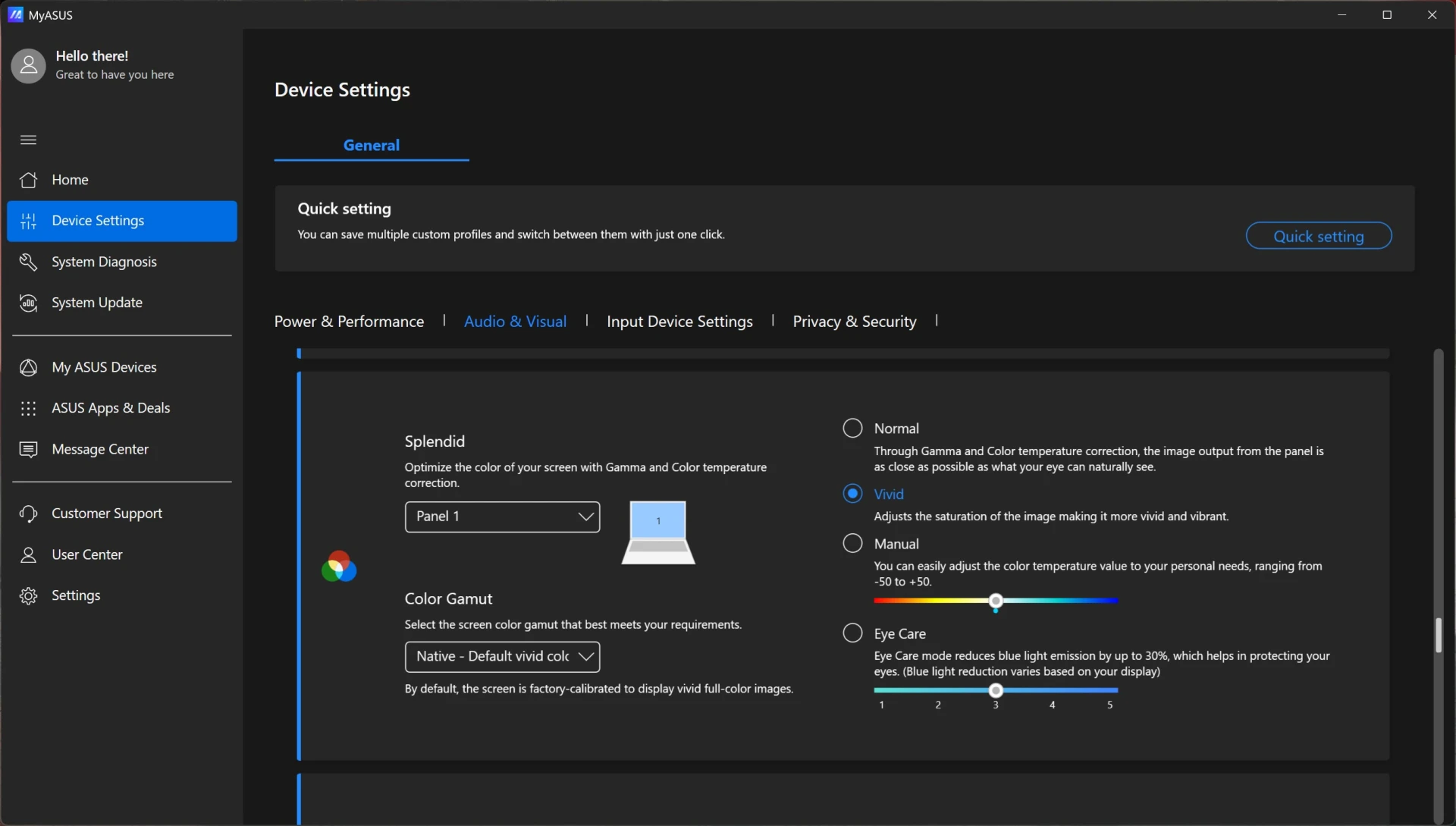
Task: Click the User Center person icon
Action: point(28,554)
